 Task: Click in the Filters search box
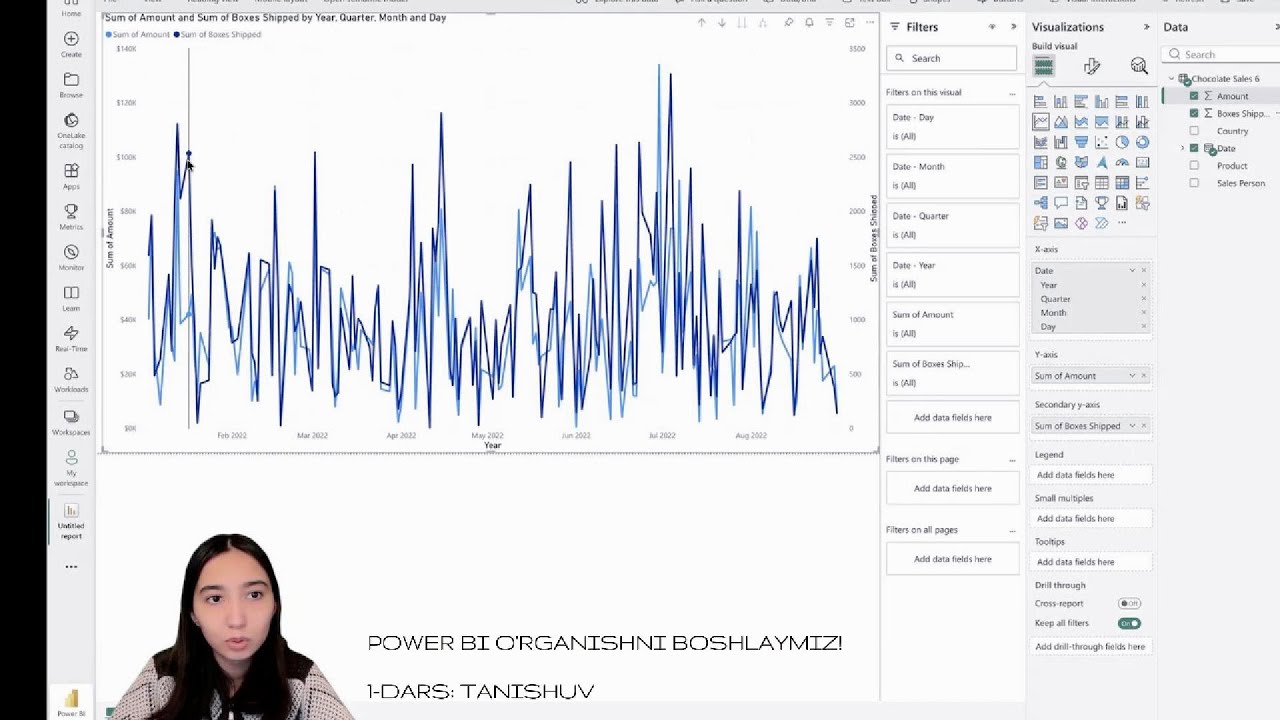[952, 58]
